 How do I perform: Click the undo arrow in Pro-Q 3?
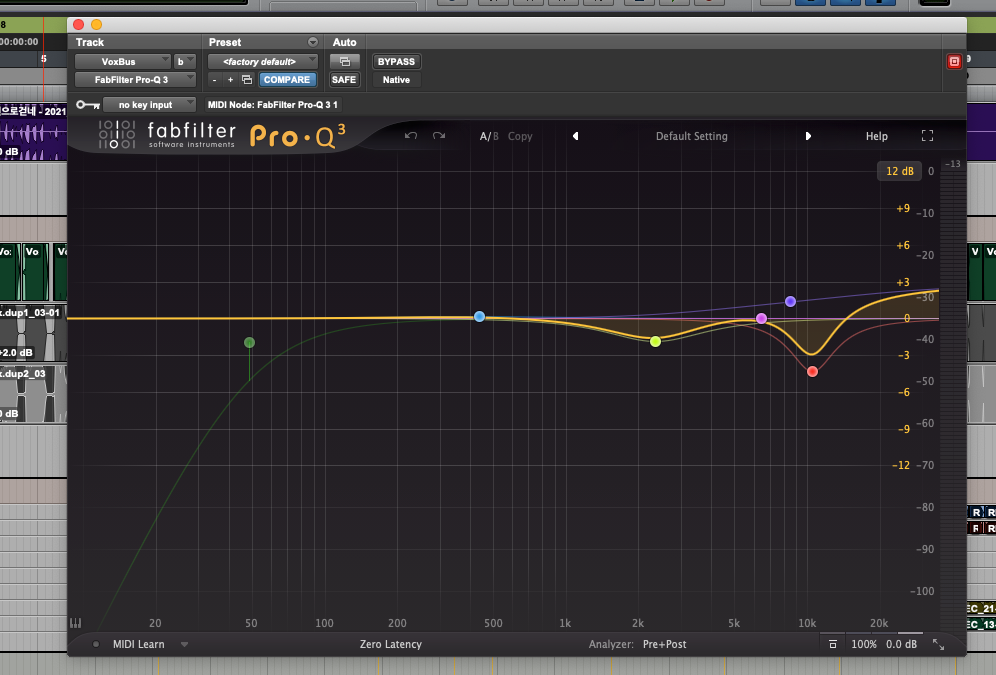coord(411,136)
